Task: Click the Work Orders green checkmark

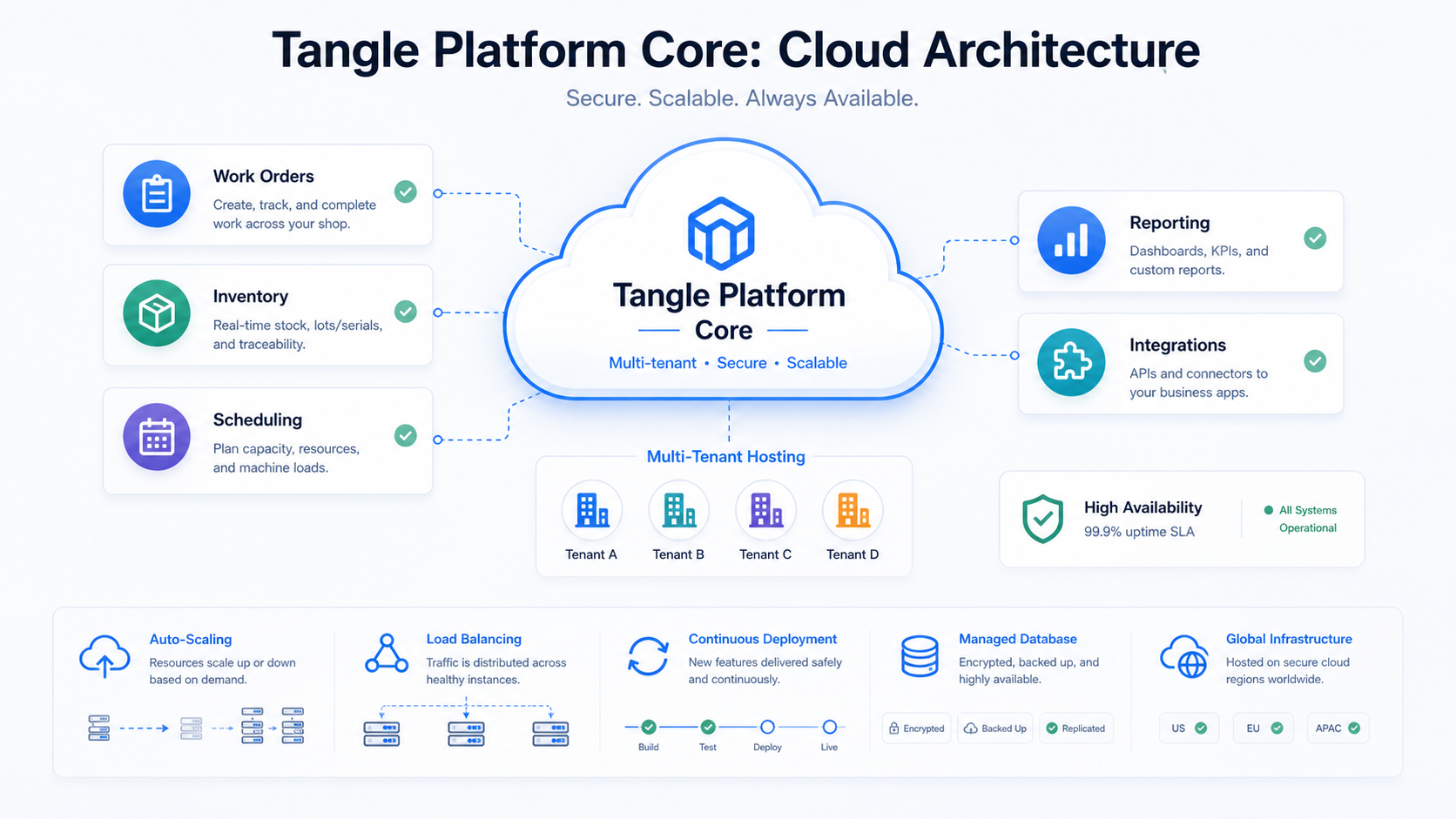Action: pyautogui.click(x=405, y=191)
